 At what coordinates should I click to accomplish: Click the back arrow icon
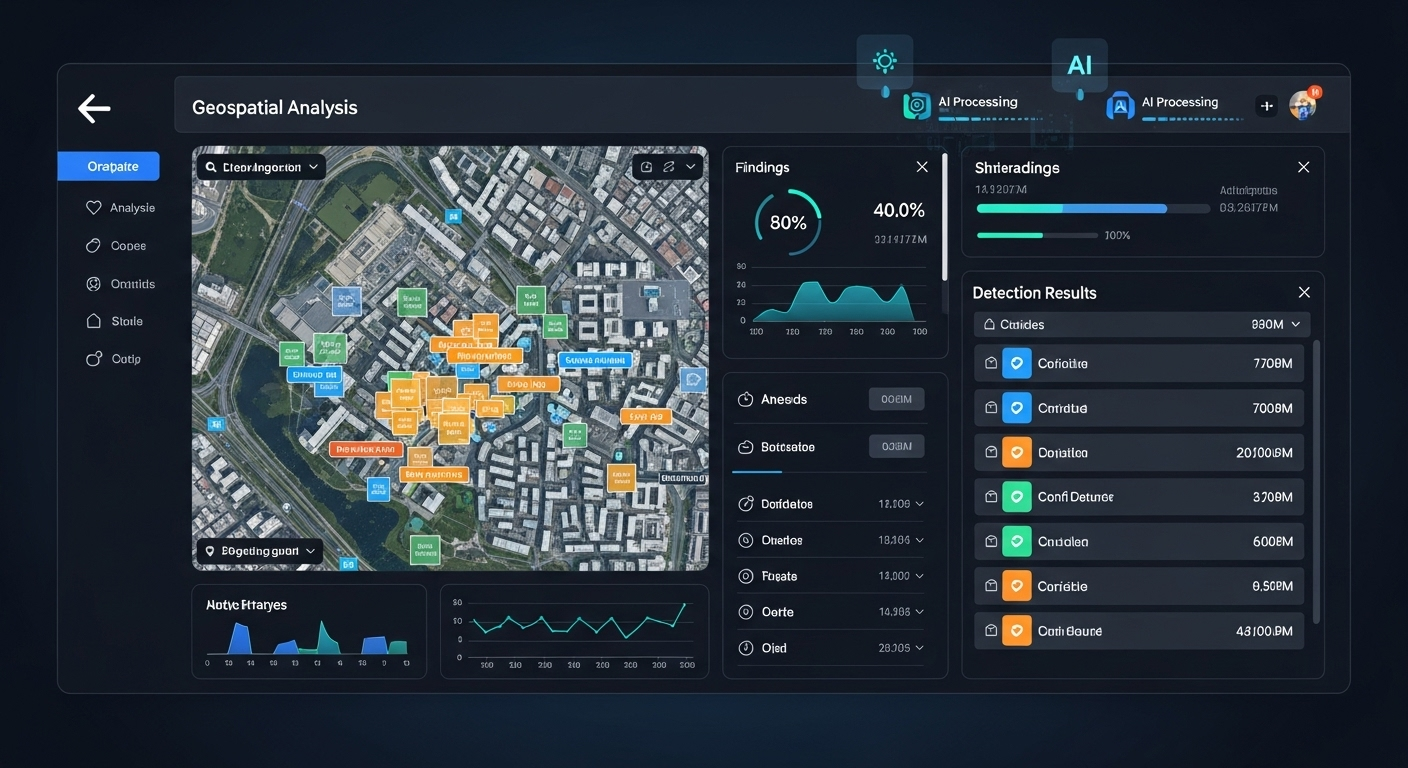point(94,109)
